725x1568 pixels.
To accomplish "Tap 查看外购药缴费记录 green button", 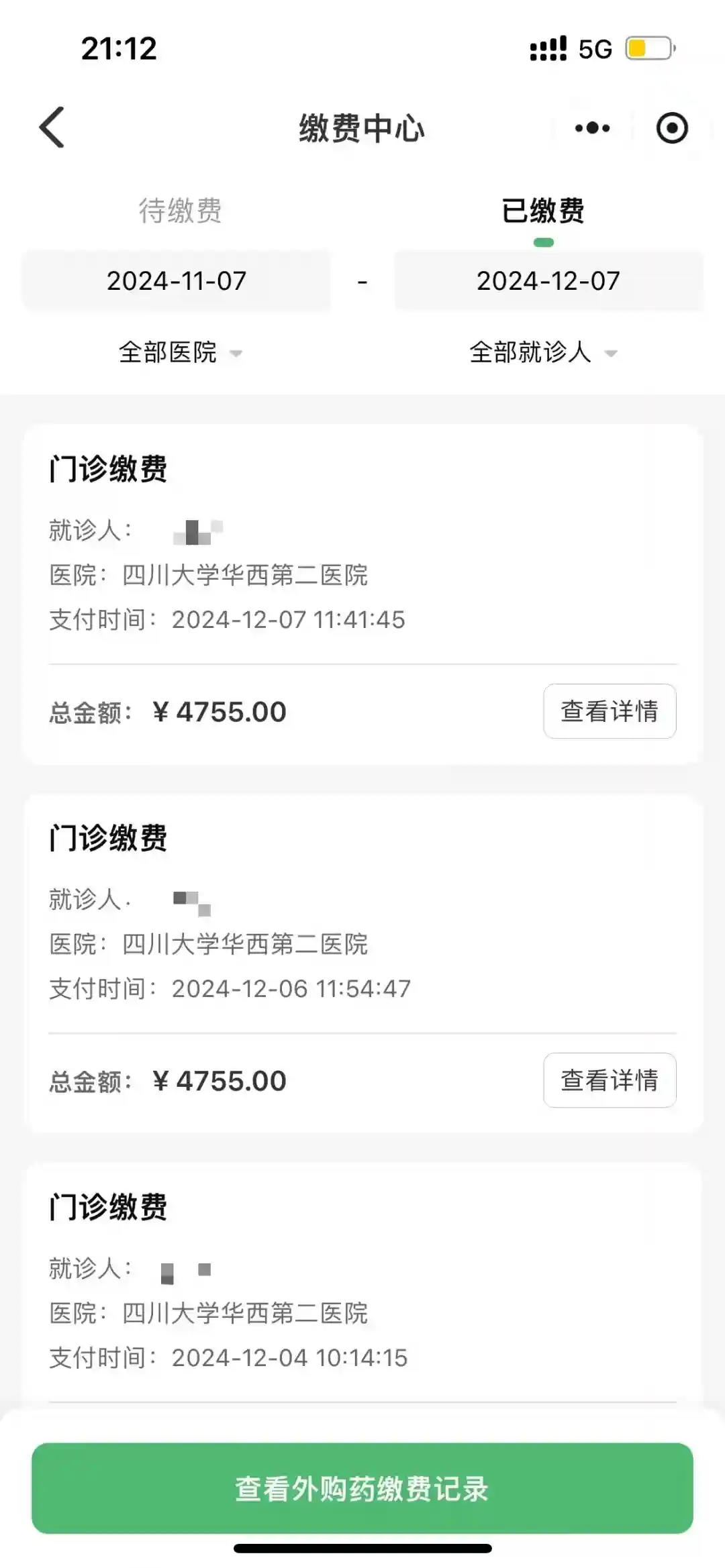I will click(x=362, y=1488).
